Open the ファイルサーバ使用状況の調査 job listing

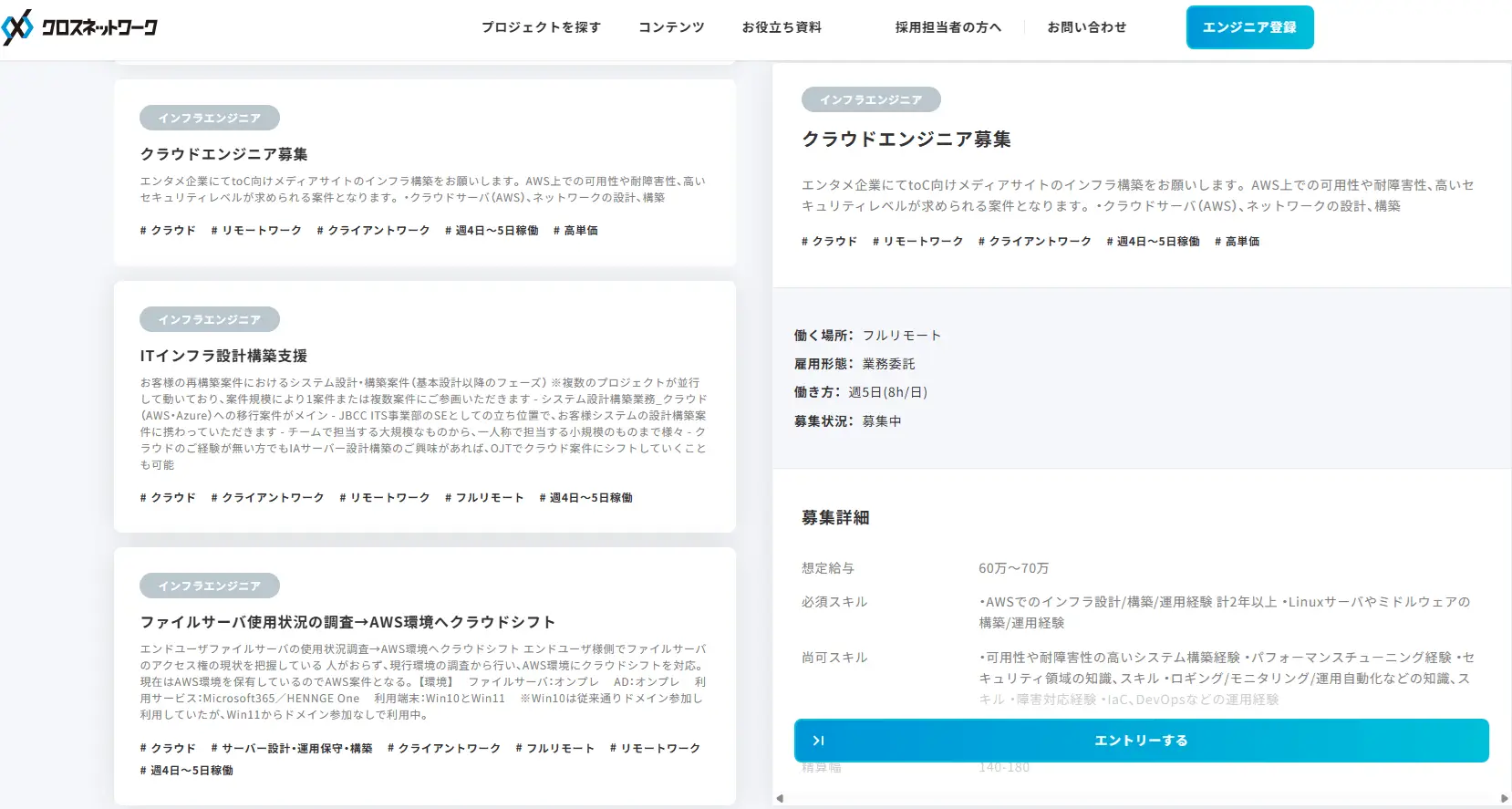point(347,622)
